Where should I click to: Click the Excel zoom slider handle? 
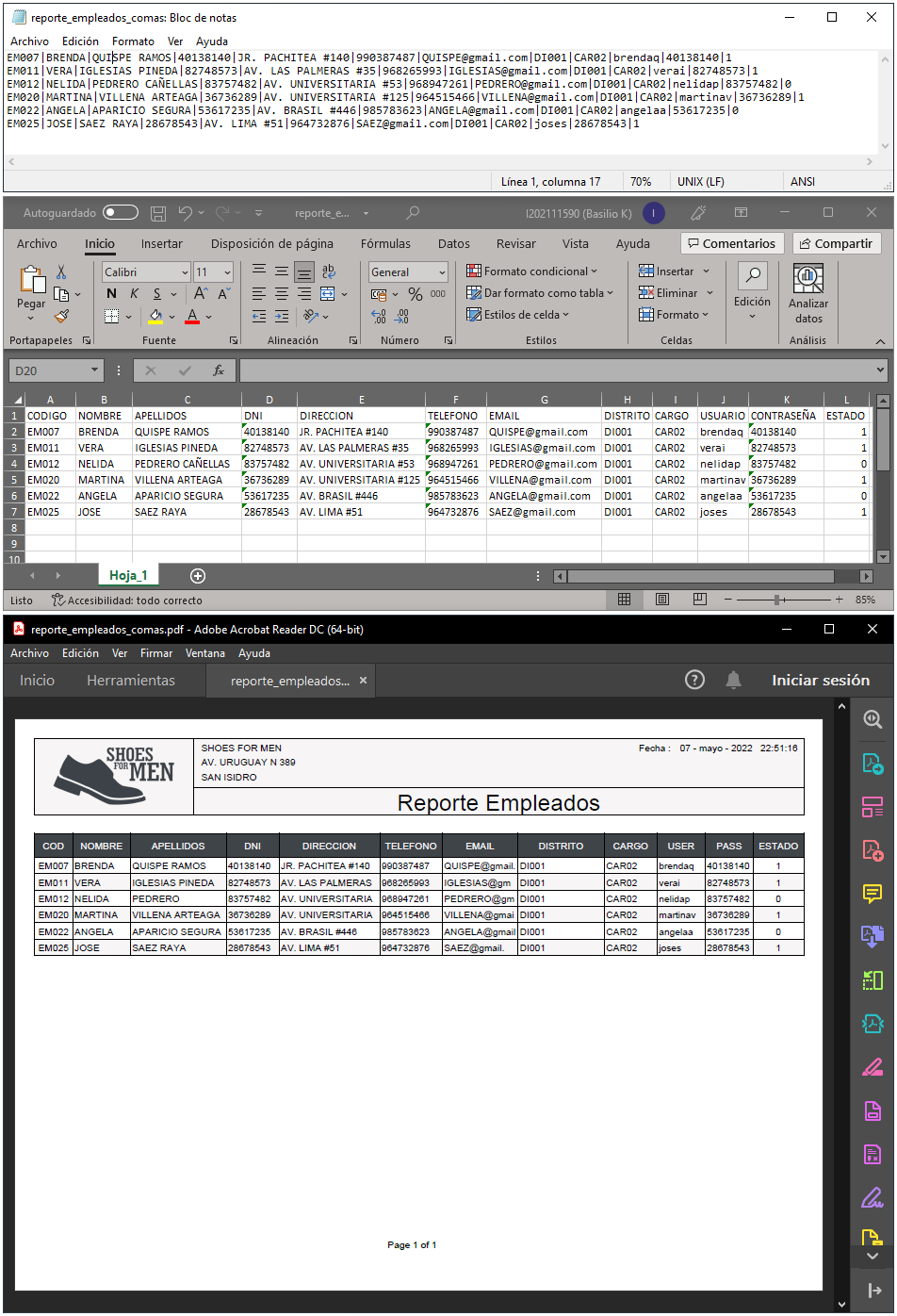(776, 600)
